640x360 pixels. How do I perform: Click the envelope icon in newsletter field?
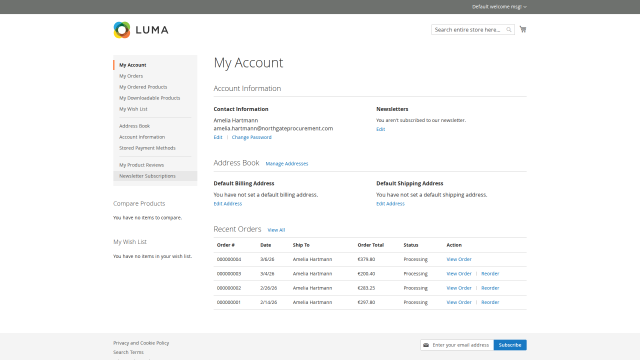[426, 345]
